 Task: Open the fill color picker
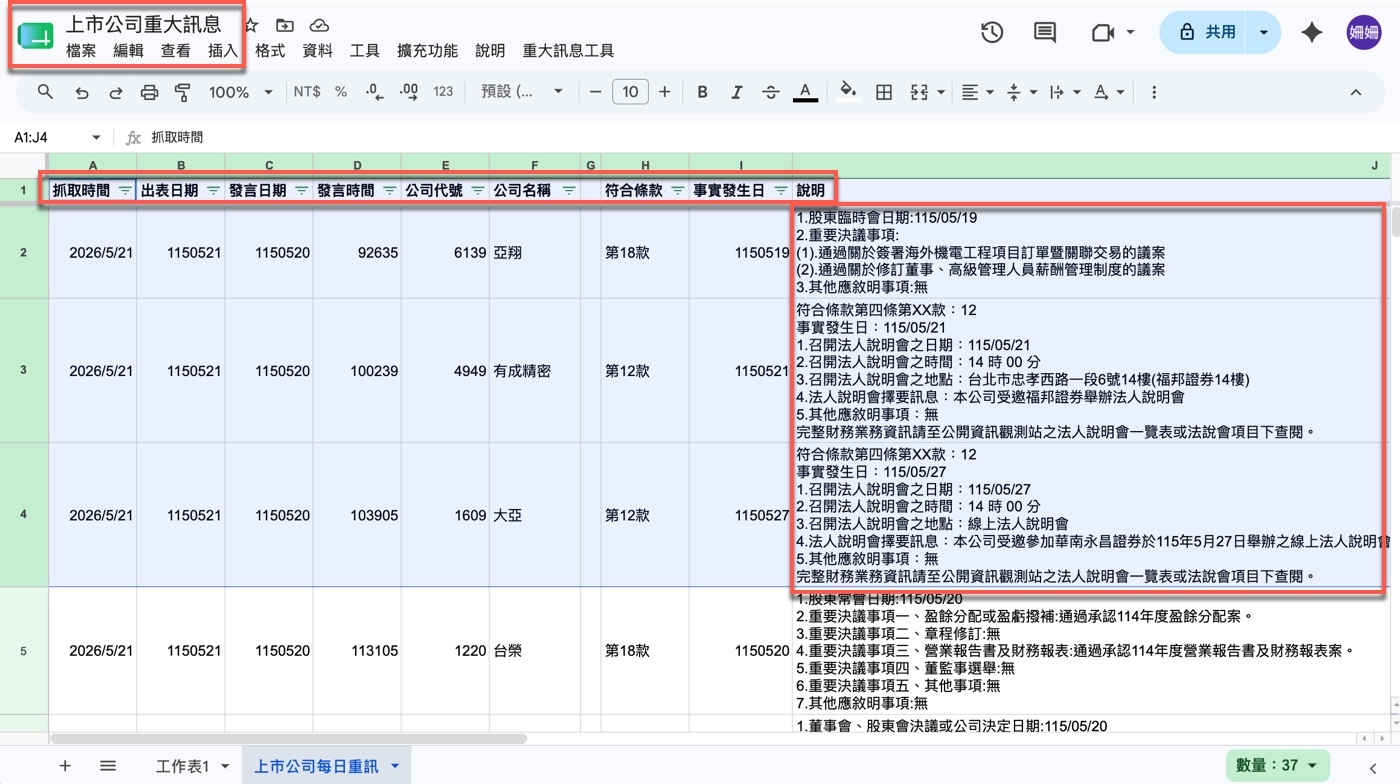[x=848, y=92]
